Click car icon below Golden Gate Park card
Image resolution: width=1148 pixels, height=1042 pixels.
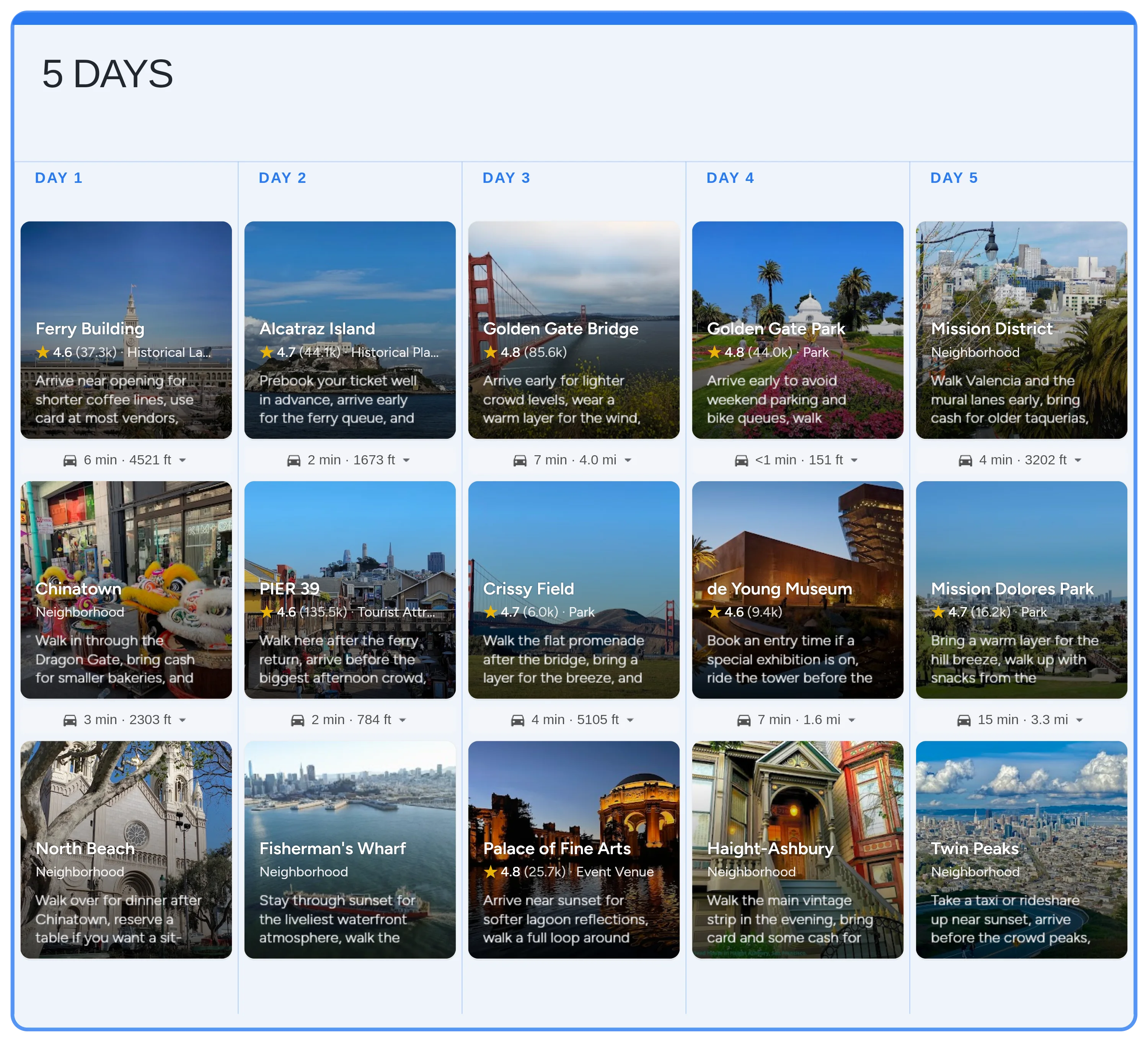coord(742,461)
